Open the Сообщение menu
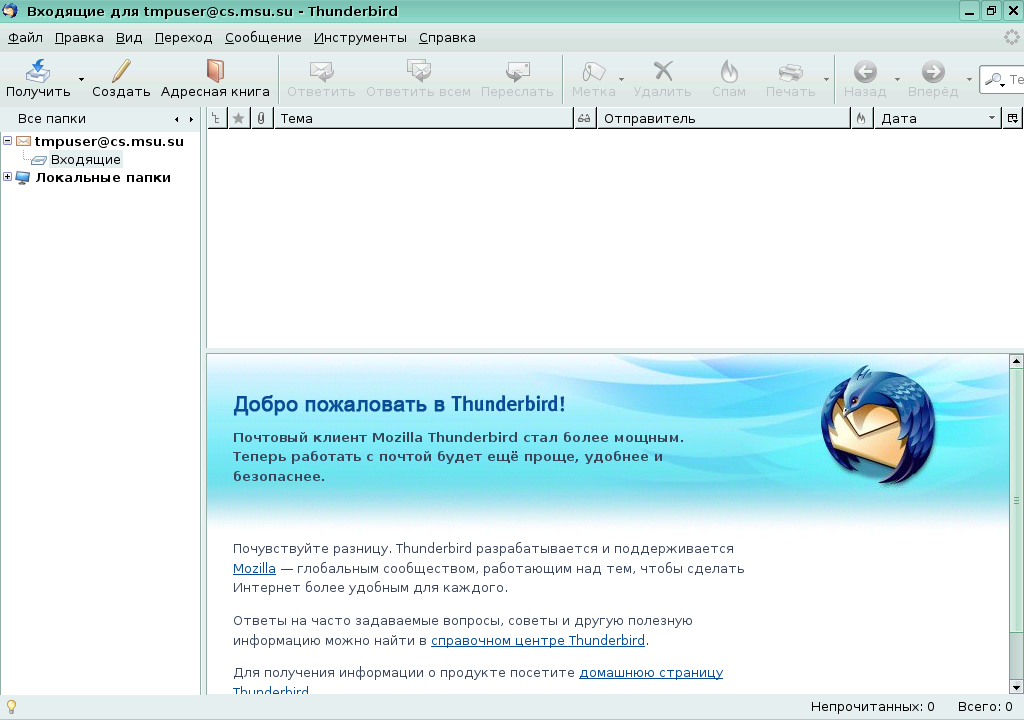The image size is (1024, 720). (263, 38)
